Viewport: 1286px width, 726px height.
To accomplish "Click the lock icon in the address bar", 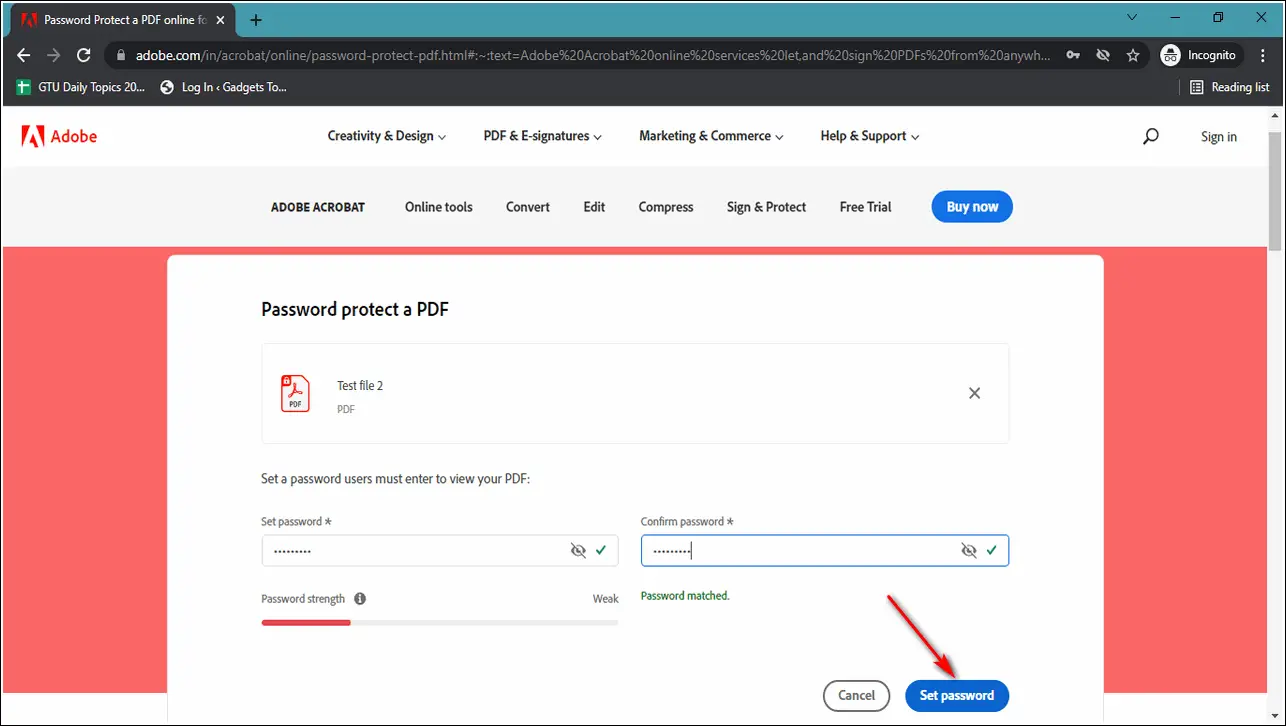I will coord(120,56).
